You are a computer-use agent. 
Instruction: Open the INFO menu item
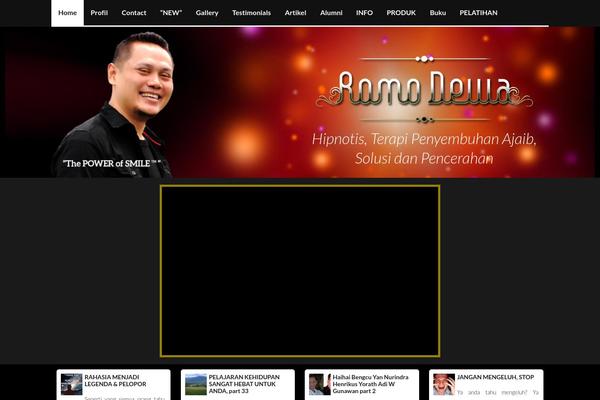coord(364,13)
